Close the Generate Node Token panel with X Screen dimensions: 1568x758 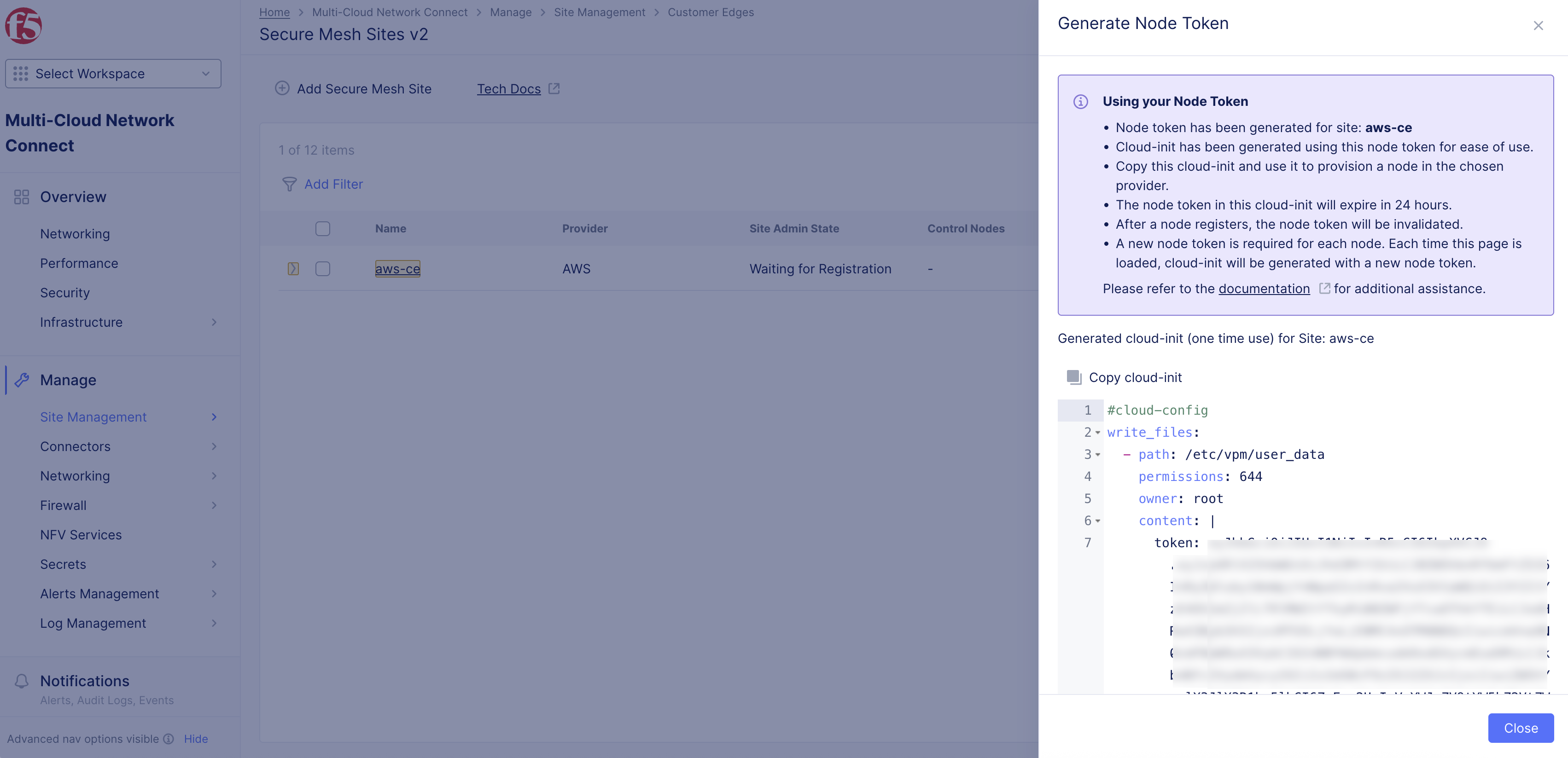click(1538, 26)
